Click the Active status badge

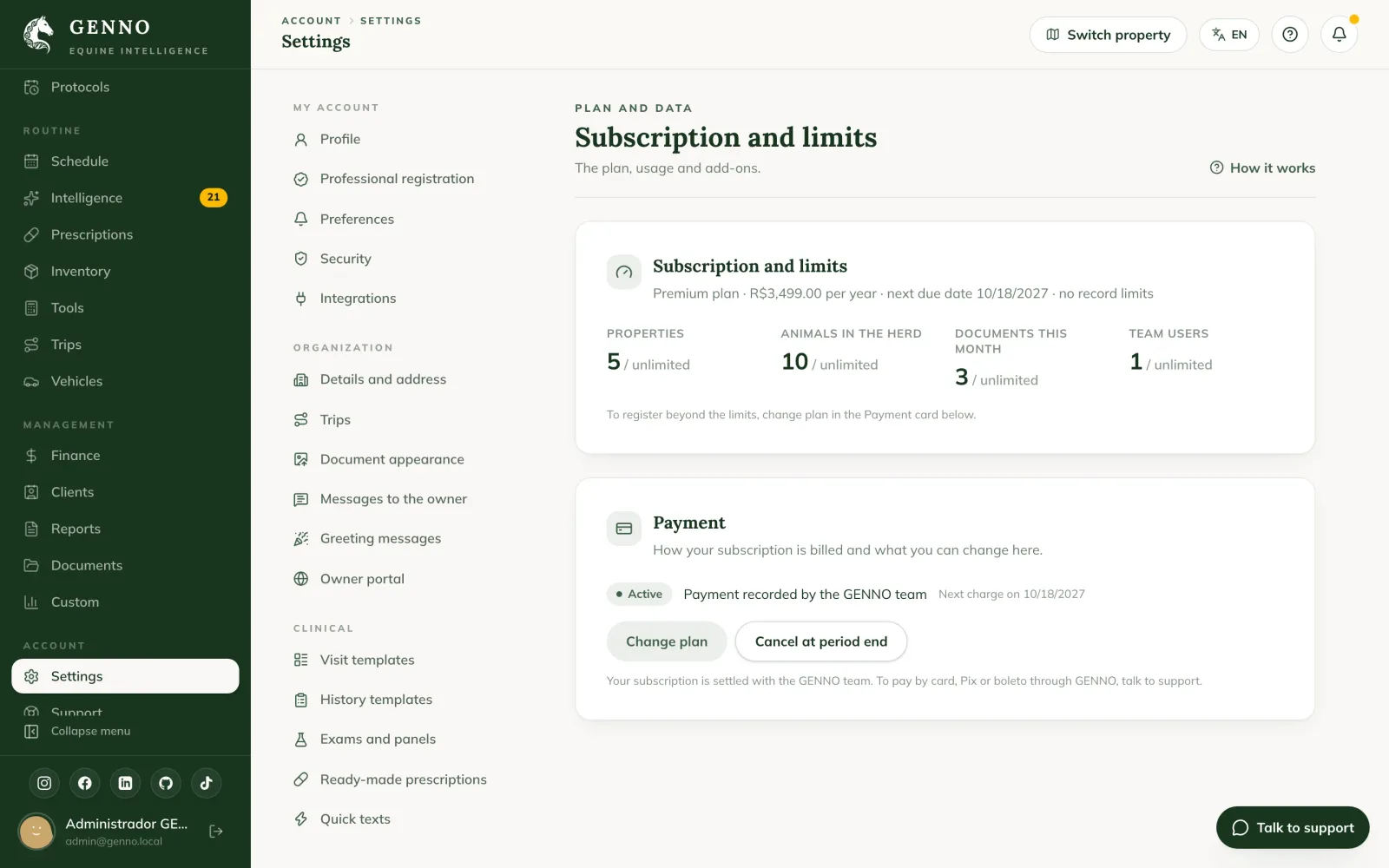(x=639, y=595)
